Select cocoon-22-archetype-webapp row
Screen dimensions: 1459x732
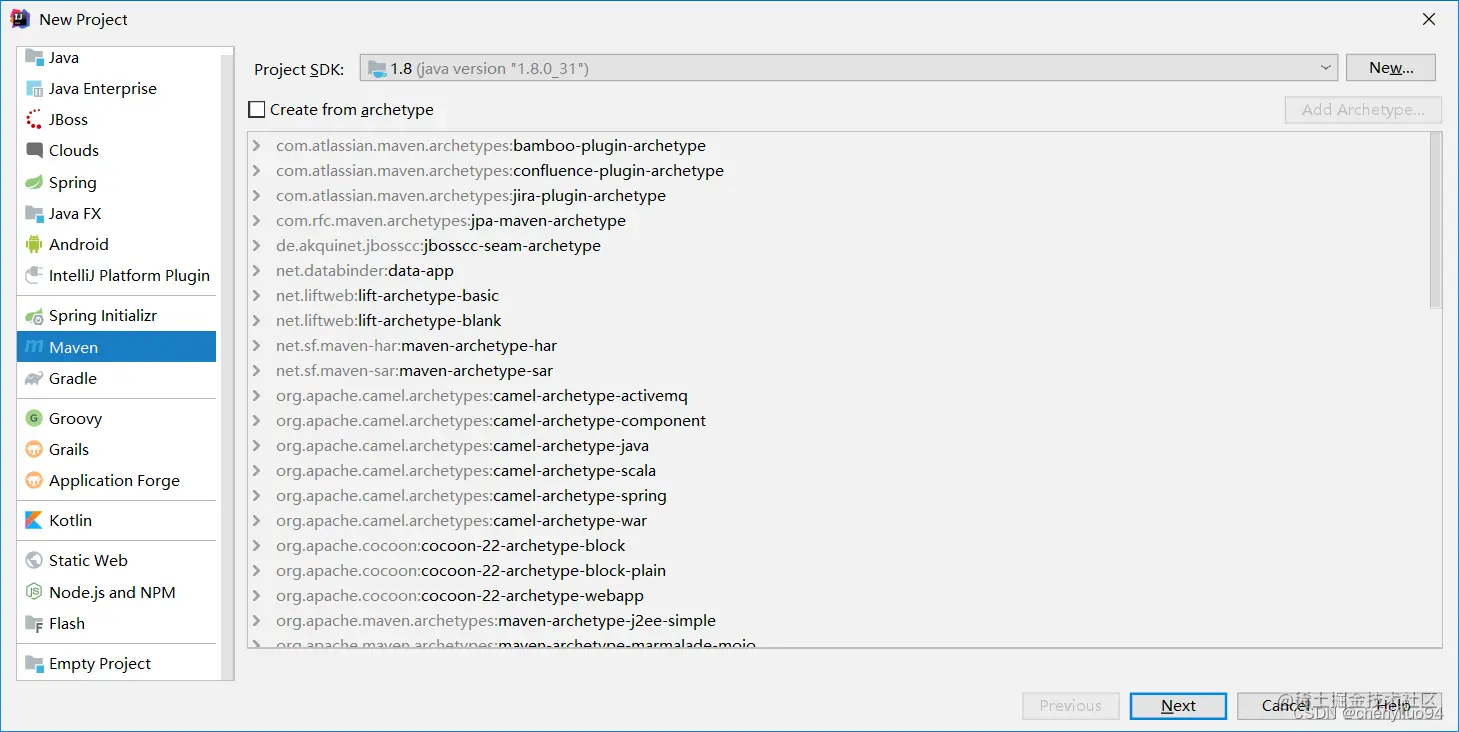[x=838, y=596]
